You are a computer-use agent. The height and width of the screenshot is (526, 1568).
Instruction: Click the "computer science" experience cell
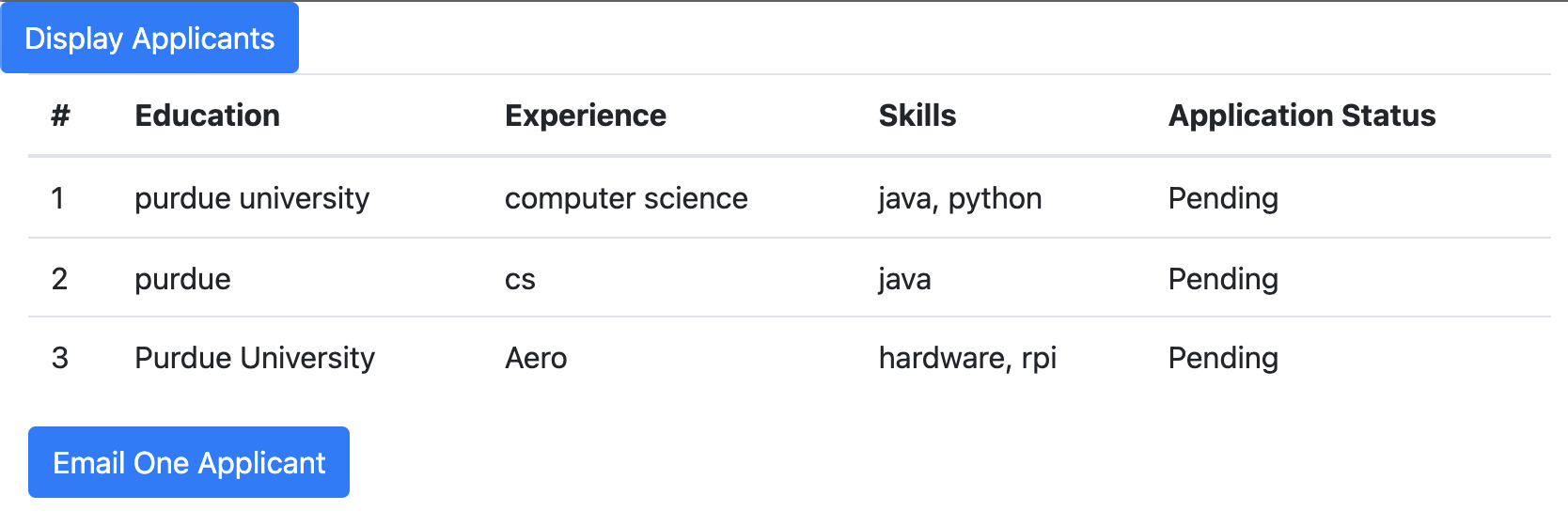[626, 198]
